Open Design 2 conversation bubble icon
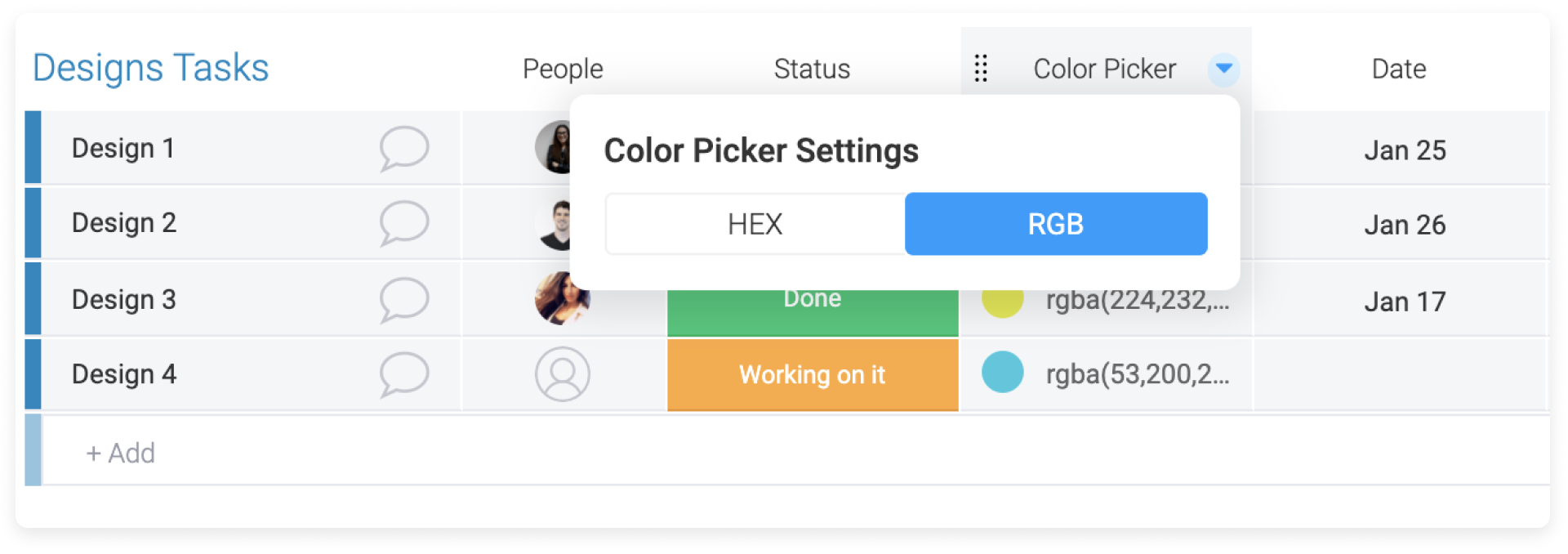This screenshot has width=1568, height=554. point(403,223)
